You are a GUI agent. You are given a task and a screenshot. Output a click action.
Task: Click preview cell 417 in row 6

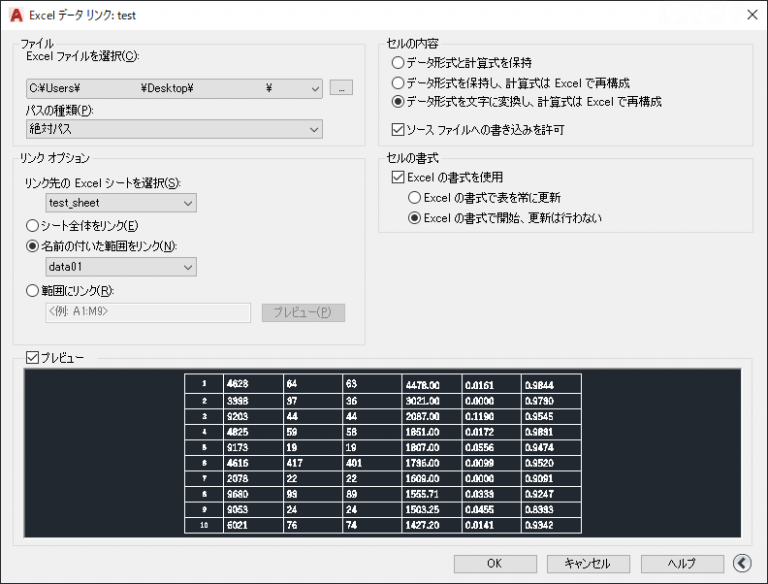coord(313,463)
